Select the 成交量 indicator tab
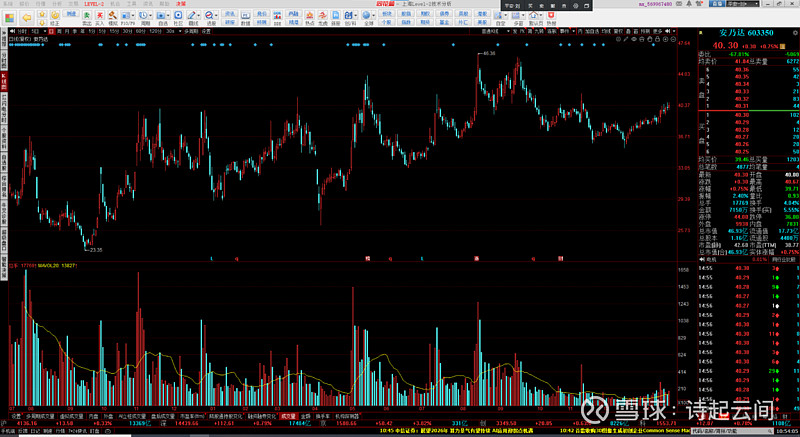The image size is (800, 437). coord(289,416)
